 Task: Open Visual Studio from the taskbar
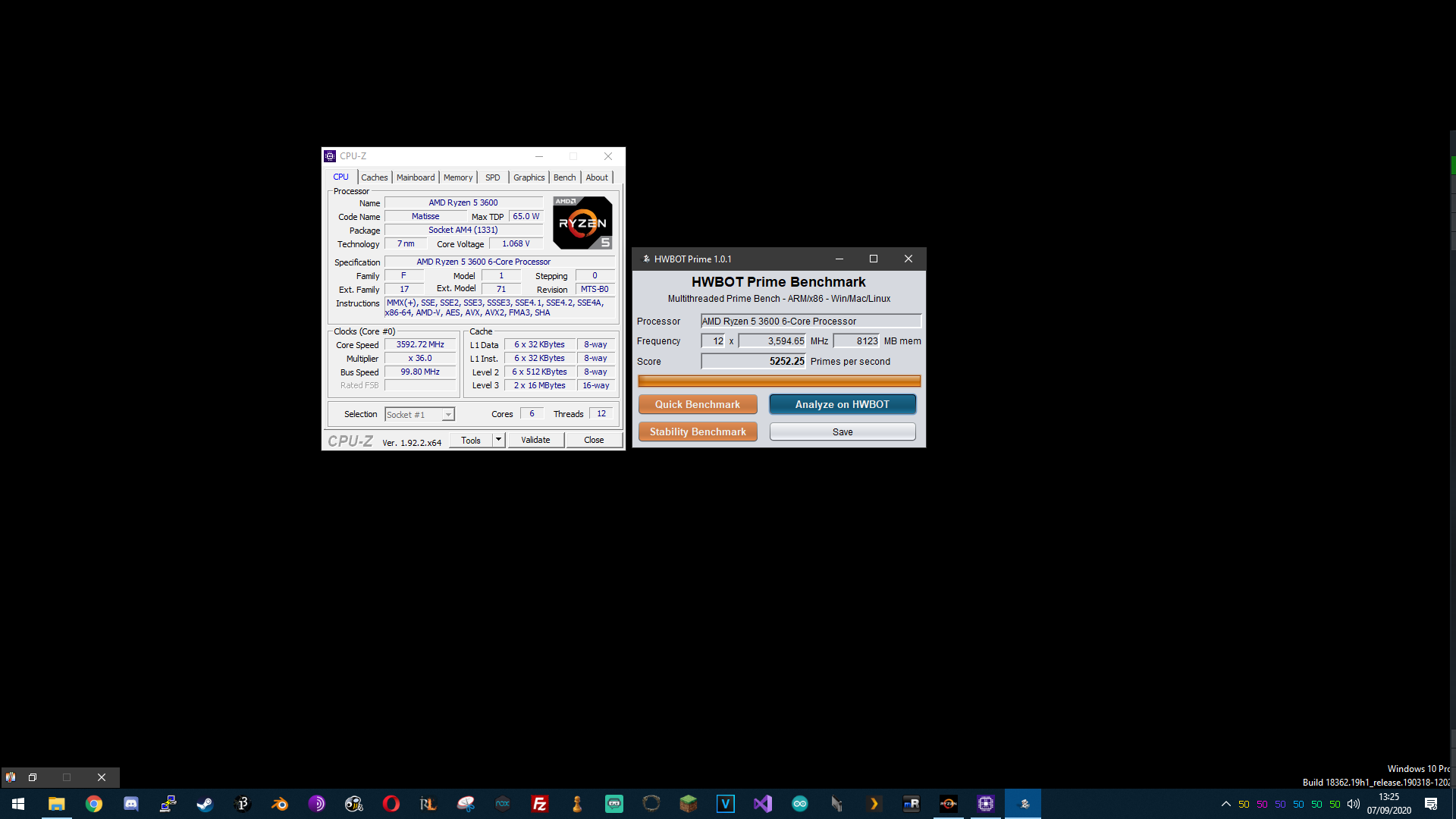[x=762, y=804]
